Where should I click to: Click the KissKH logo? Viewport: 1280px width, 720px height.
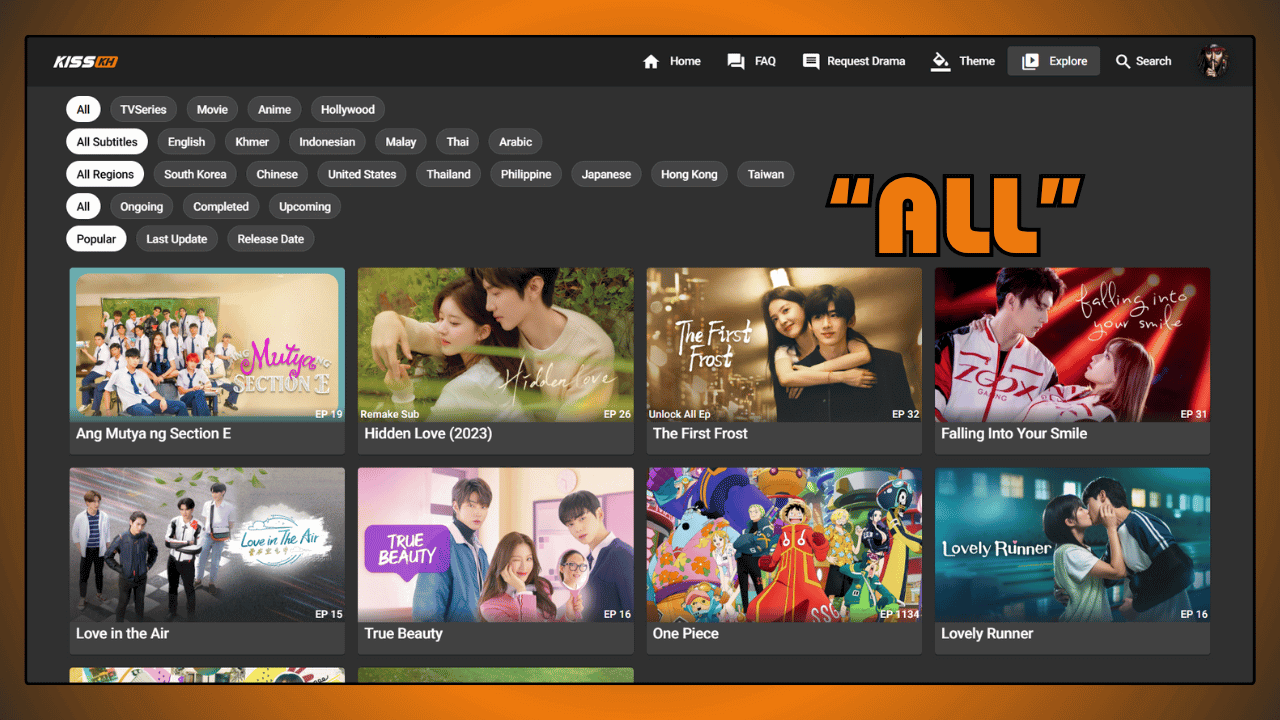pos(86,62)
